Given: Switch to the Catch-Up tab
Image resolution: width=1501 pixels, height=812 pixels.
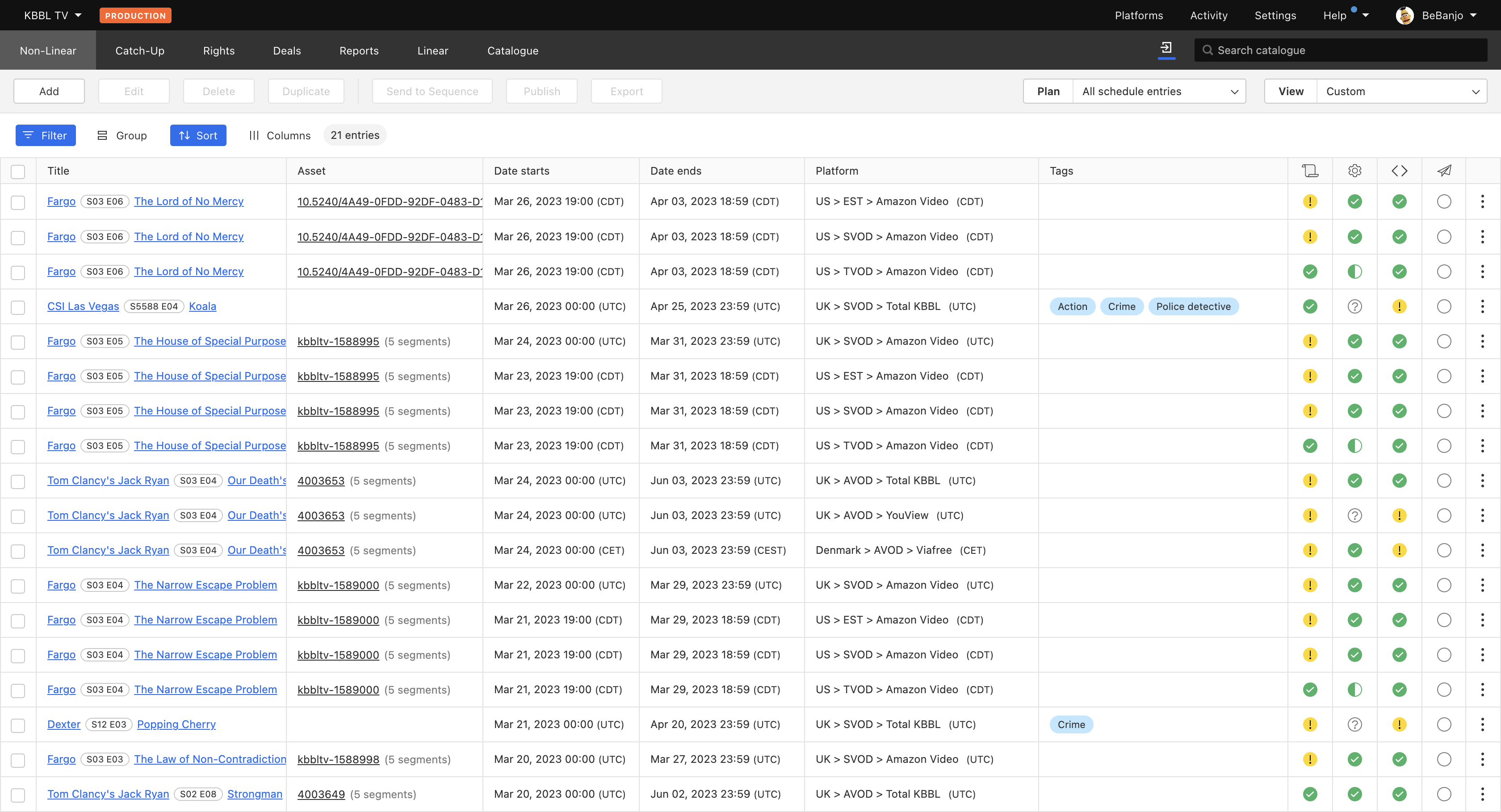Looking at the screenshot, I should pyautogui.click(x=140, y=50).
